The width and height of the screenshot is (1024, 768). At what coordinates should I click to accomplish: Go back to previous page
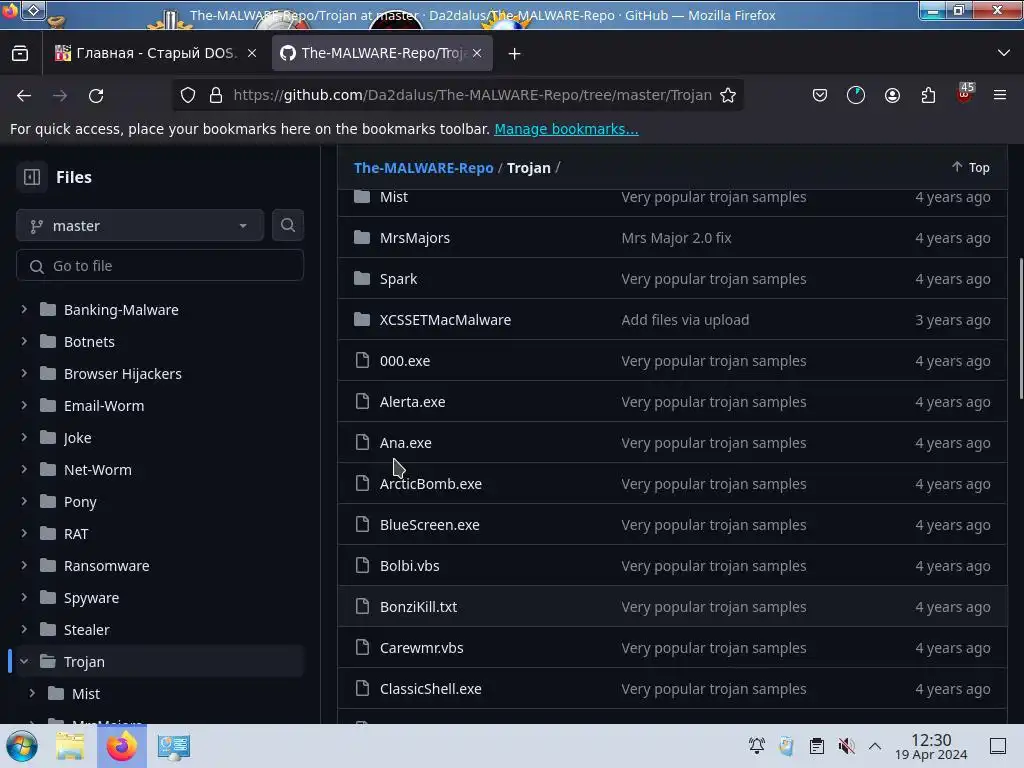tap(24, 95)
